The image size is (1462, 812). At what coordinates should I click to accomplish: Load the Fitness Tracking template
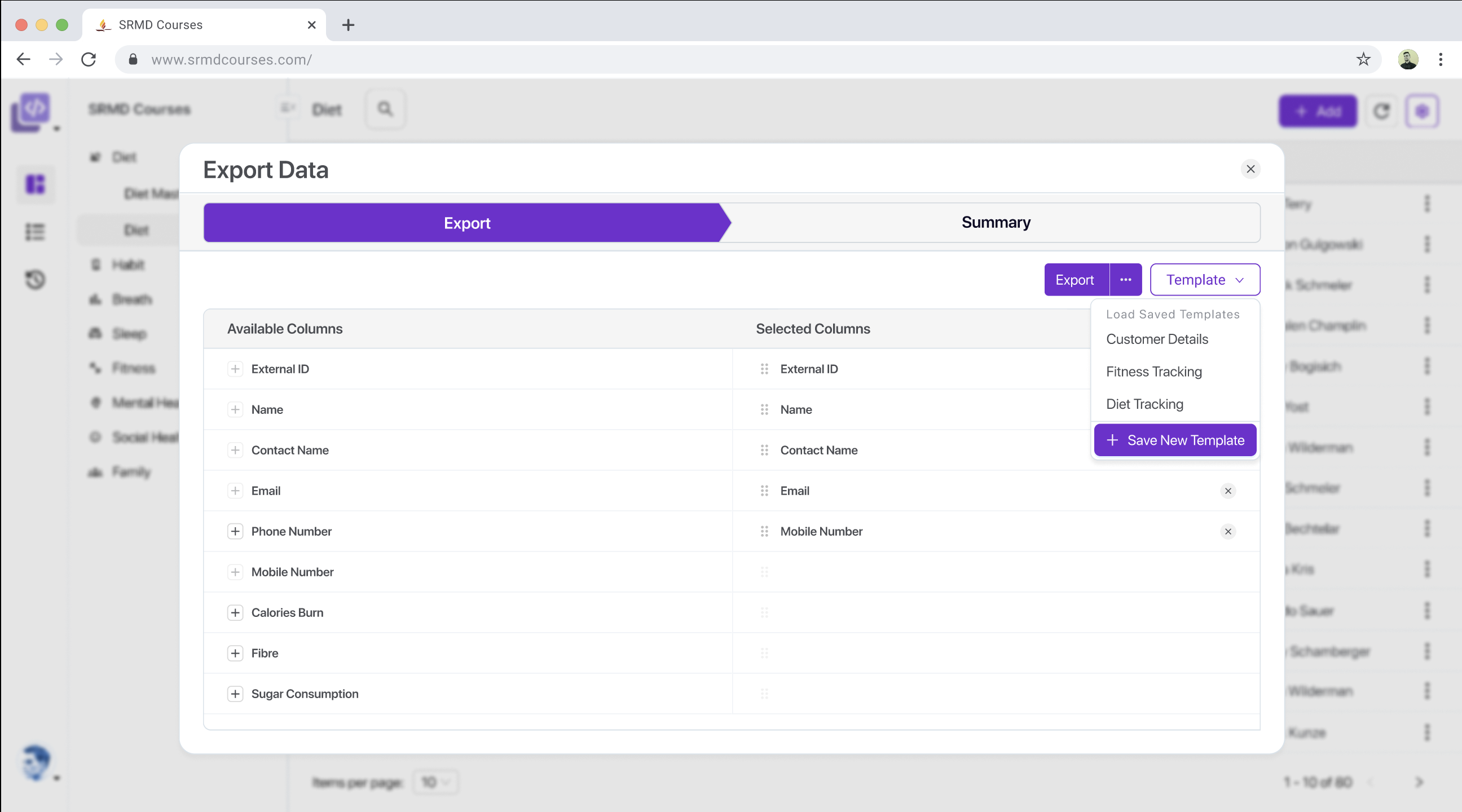tap(1153, 372)
